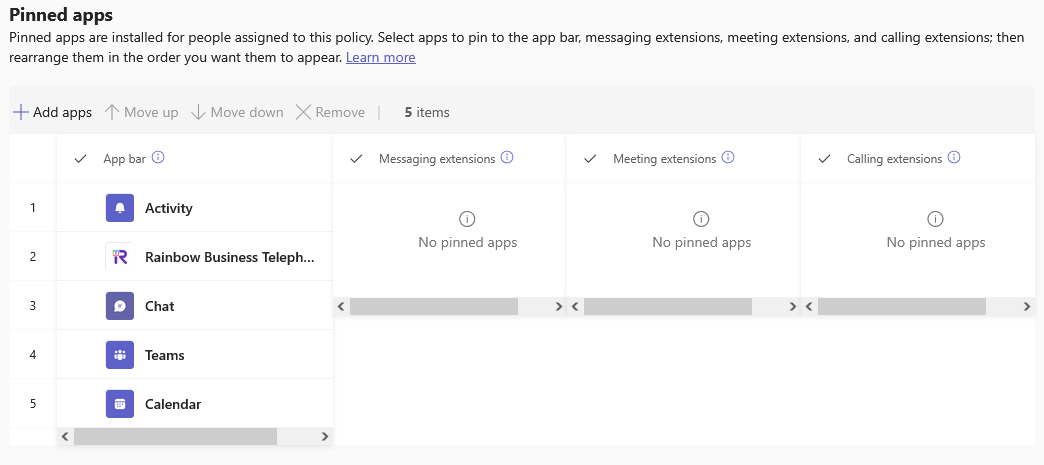1044x465 pixels.
Task: Click the Rainbow Business Telephony app icon
Action: [x=119, y=257]
